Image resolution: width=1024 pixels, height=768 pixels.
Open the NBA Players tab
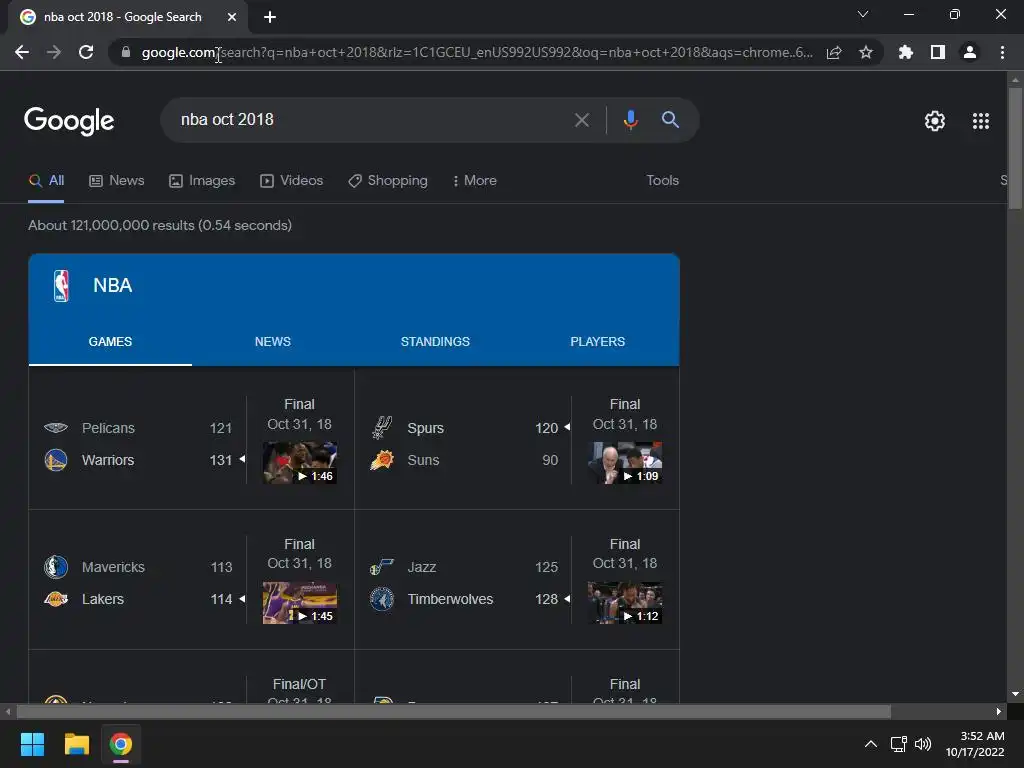pyautogui.click(x=598, y=342)
